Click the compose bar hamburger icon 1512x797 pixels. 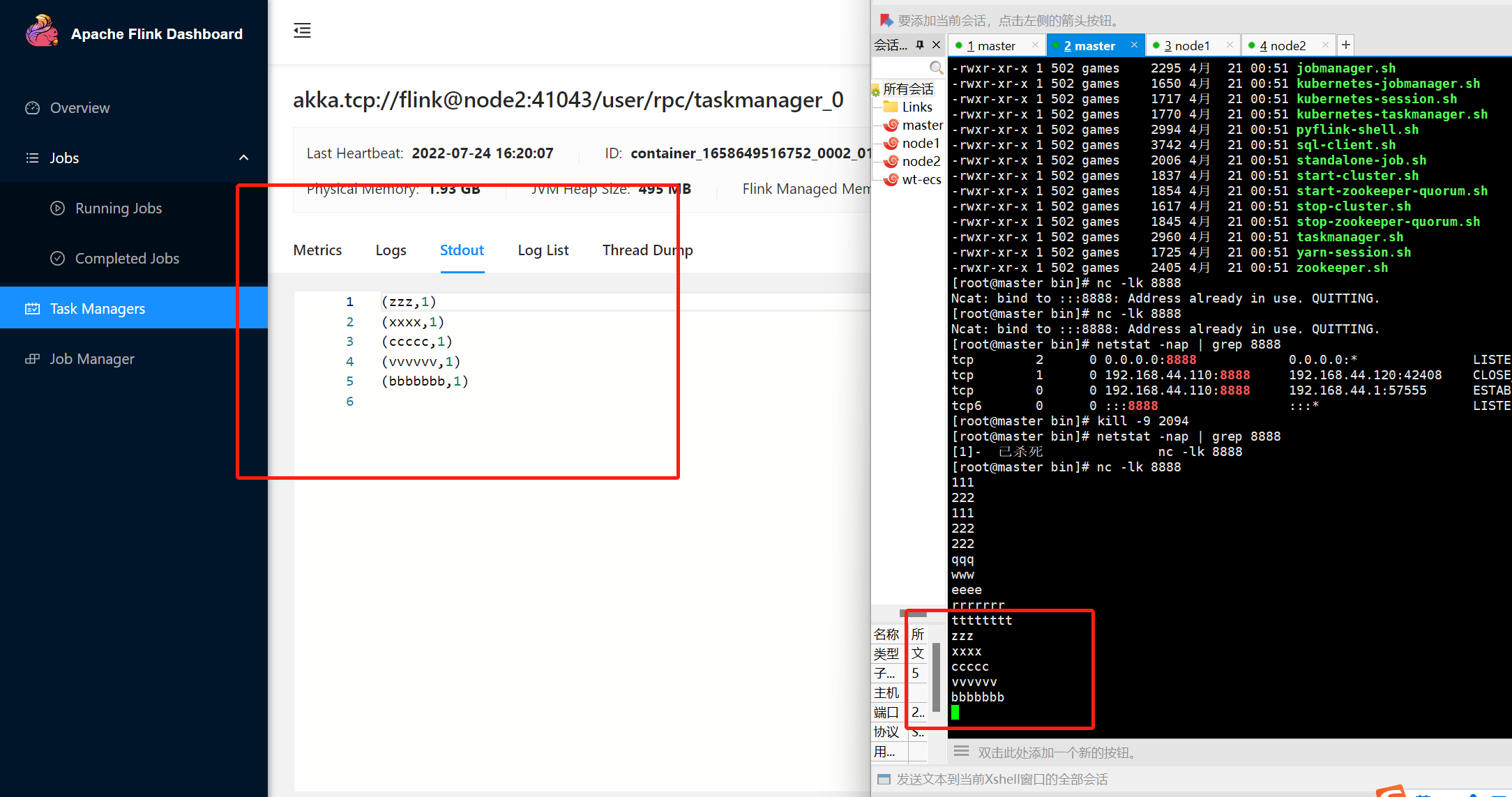click(961, 752)
